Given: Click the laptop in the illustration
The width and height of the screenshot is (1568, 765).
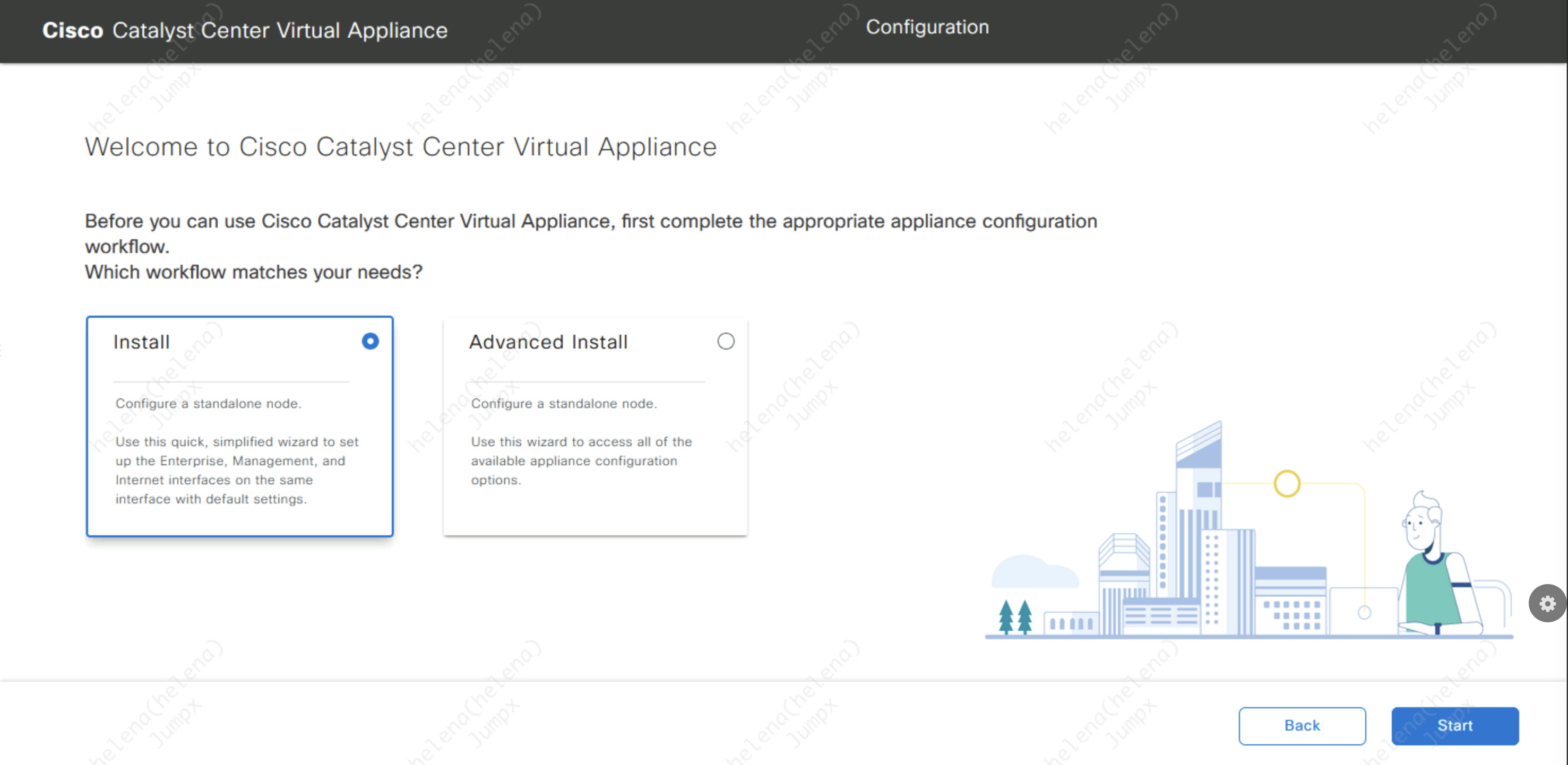Looking at the screenshot, I should (1364, 611).
